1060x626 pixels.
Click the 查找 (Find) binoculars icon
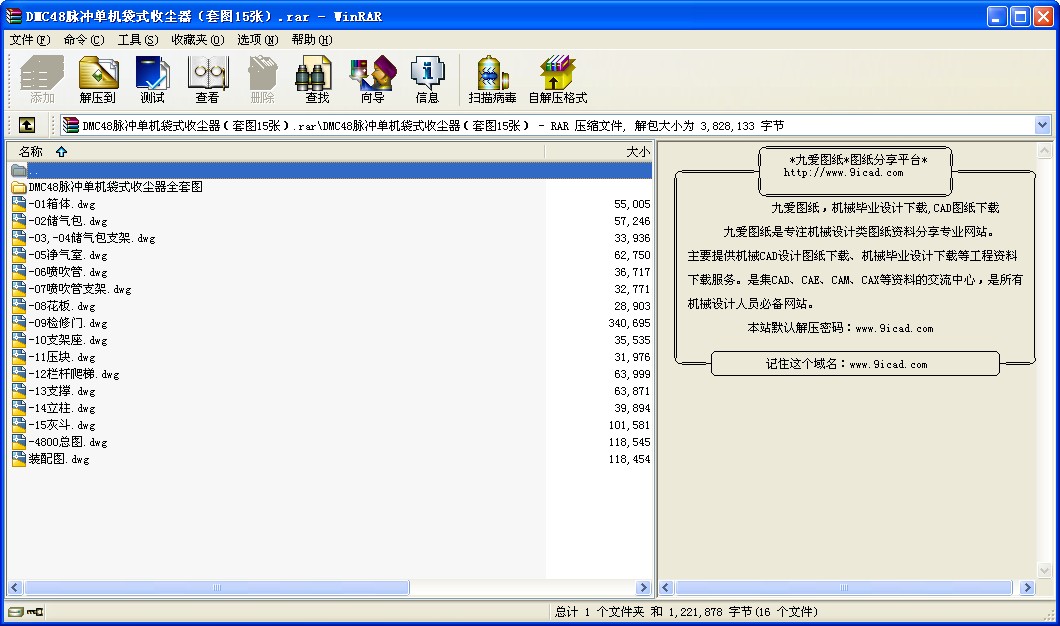point(317,80)
